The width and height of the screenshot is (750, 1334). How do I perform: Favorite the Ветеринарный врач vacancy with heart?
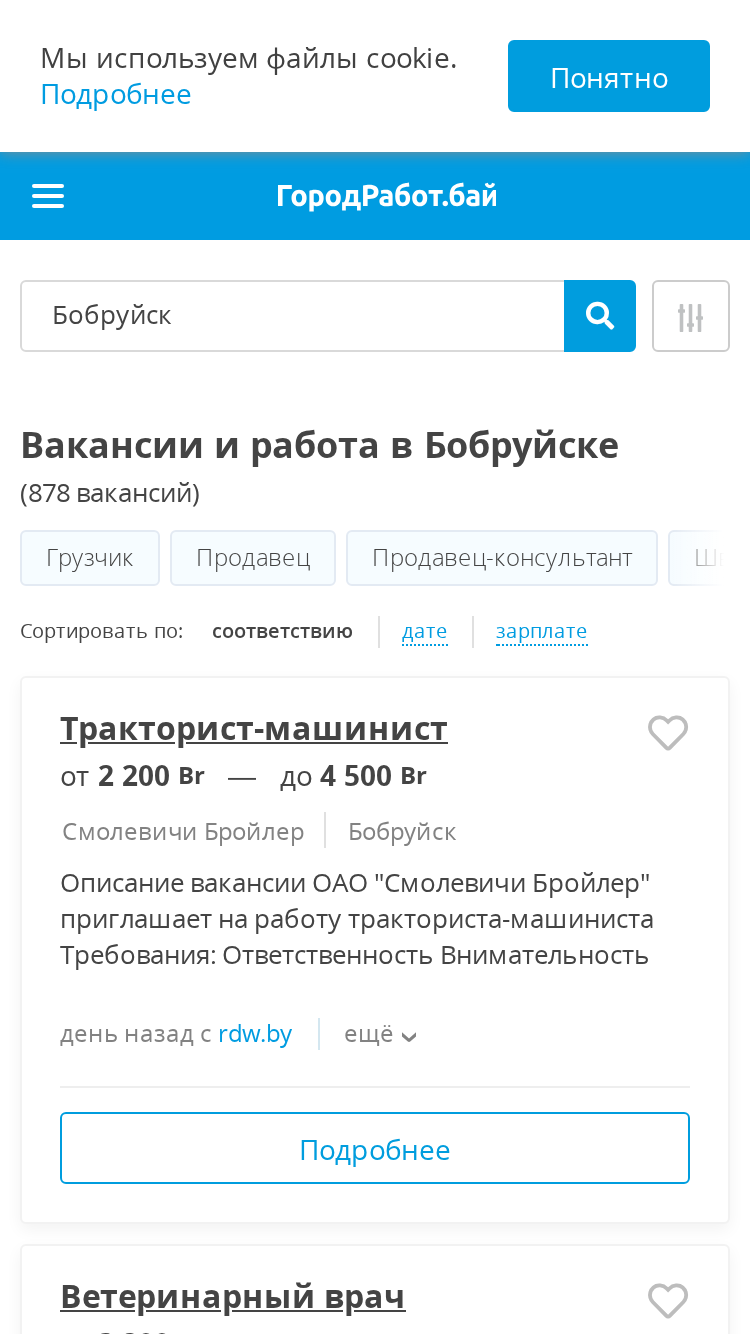click(x=668, y=1301)
